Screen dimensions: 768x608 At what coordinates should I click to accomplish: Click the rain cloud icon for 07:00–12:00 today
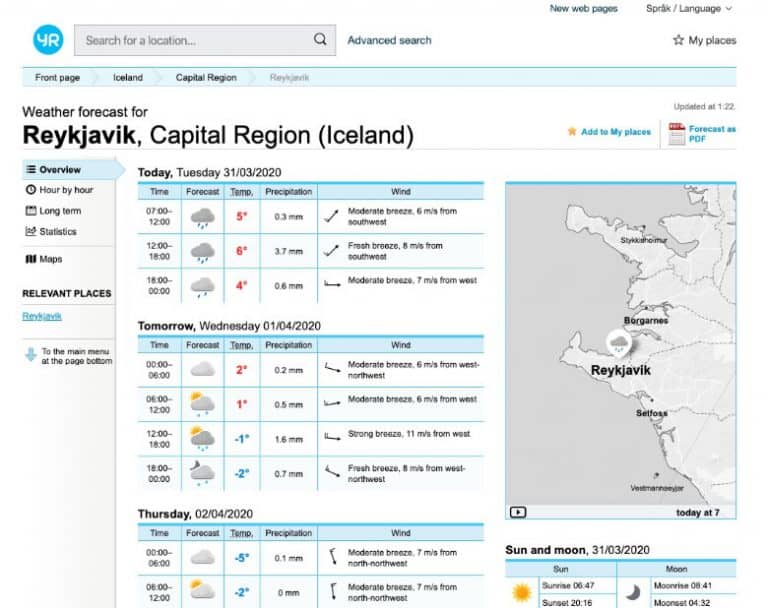202,217
